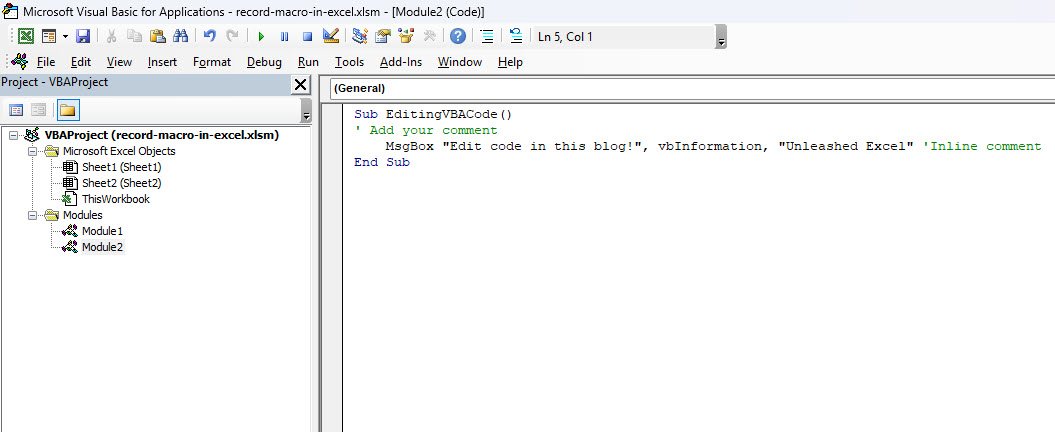Open the Properties Window icon

pos(383,36)
